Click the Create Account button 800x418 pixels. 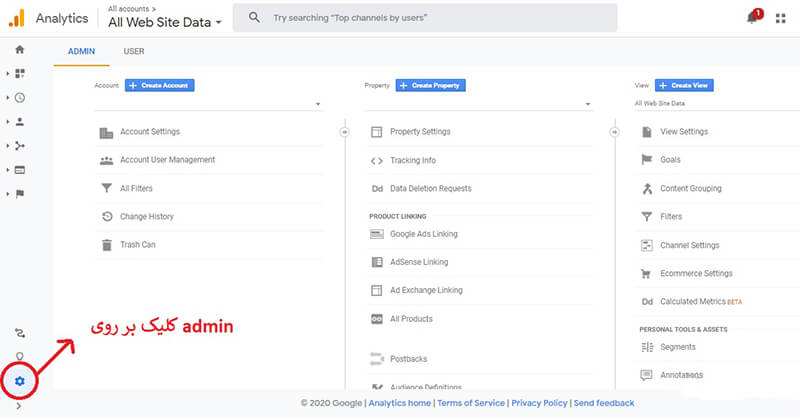159,86
